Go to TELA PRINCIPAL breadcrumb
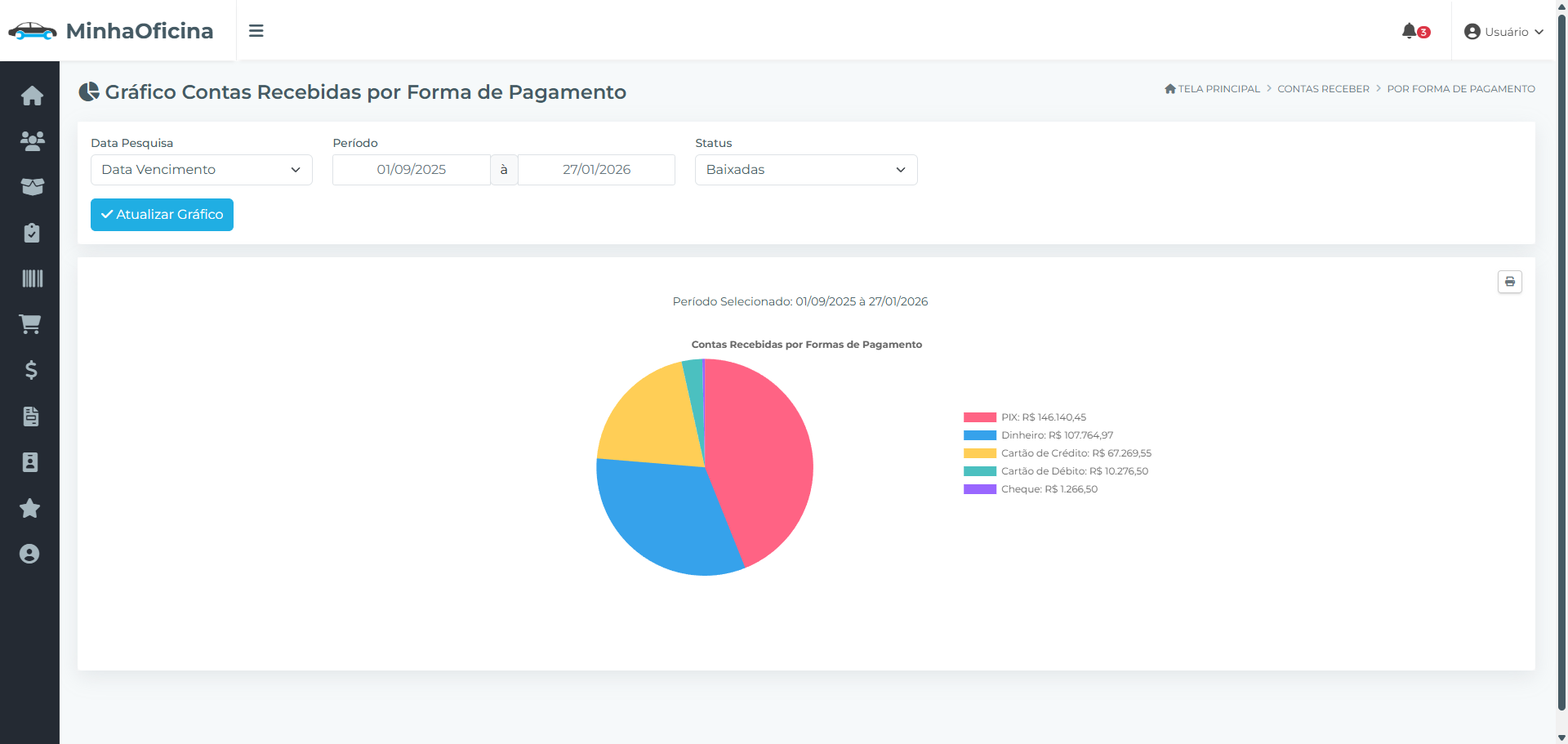This screenshot has height=744, width=1568. pyautogui.click(x=1213, y=89)
